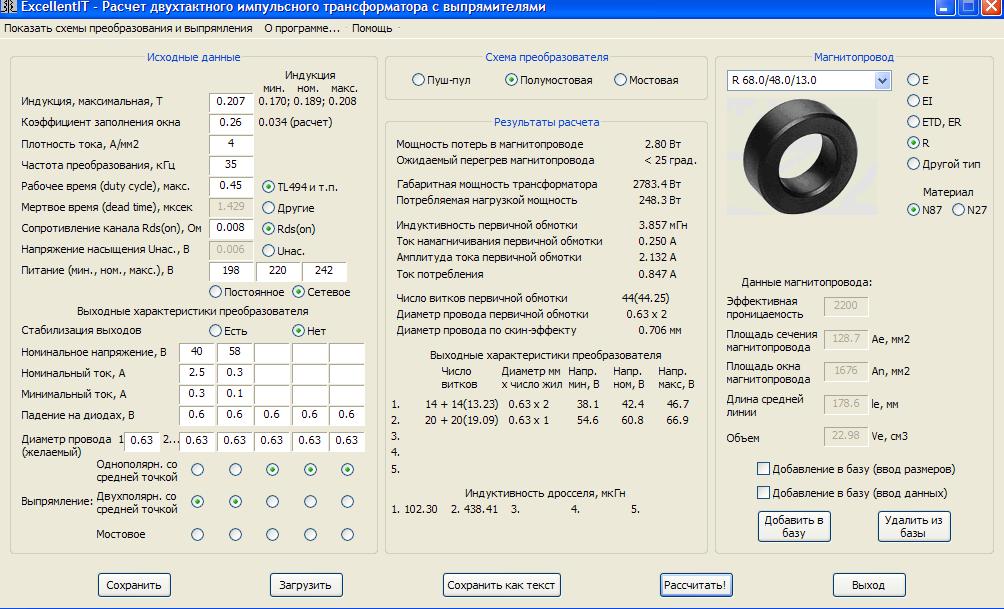The height and width of the screenshot is (609, 1004).
Task: Choose core type R
Action: [913, 142]
